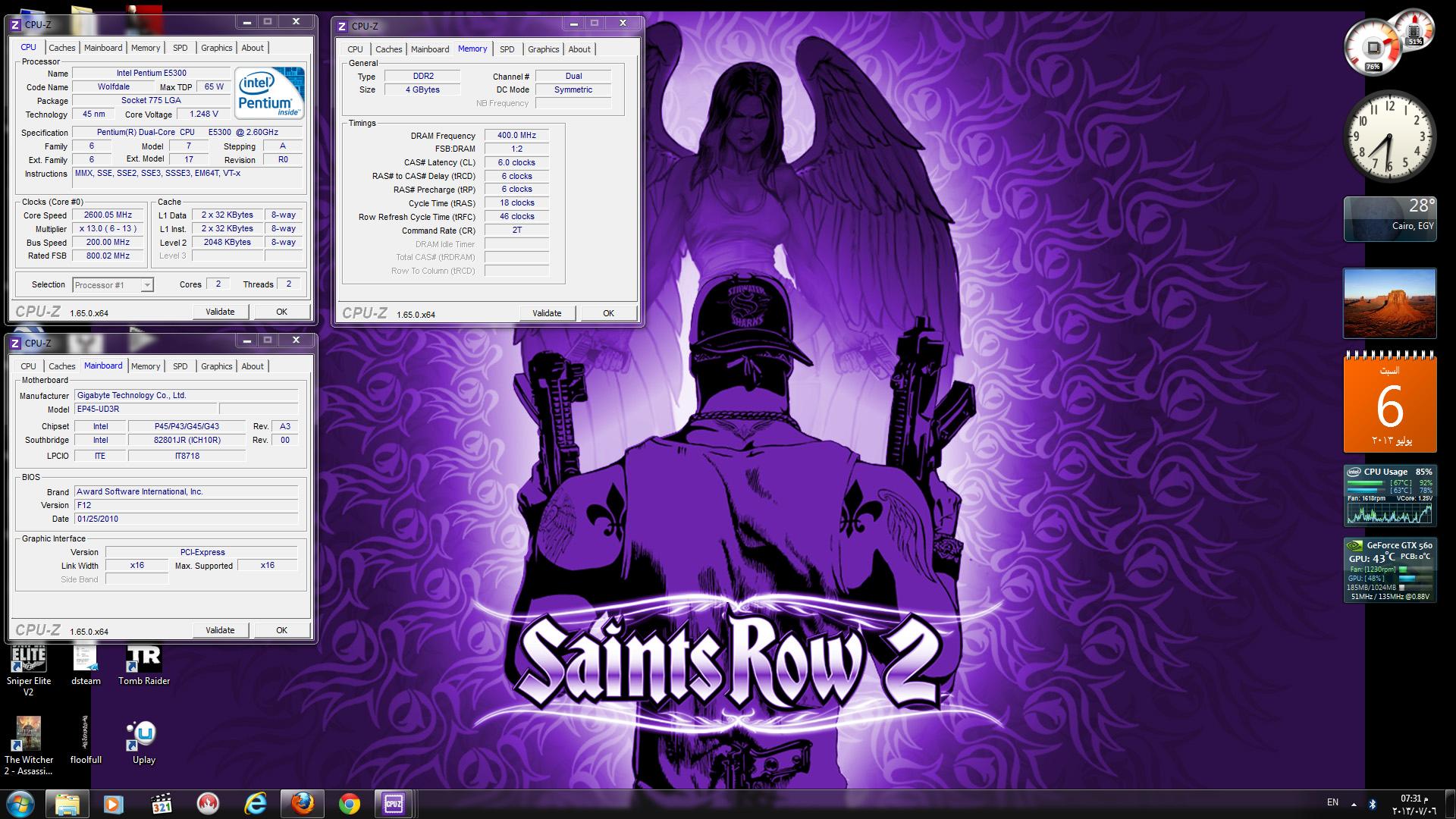Click the orange calendar gadget
This screenshot has width=1456, height=819.
click(x=1389, y=402)
